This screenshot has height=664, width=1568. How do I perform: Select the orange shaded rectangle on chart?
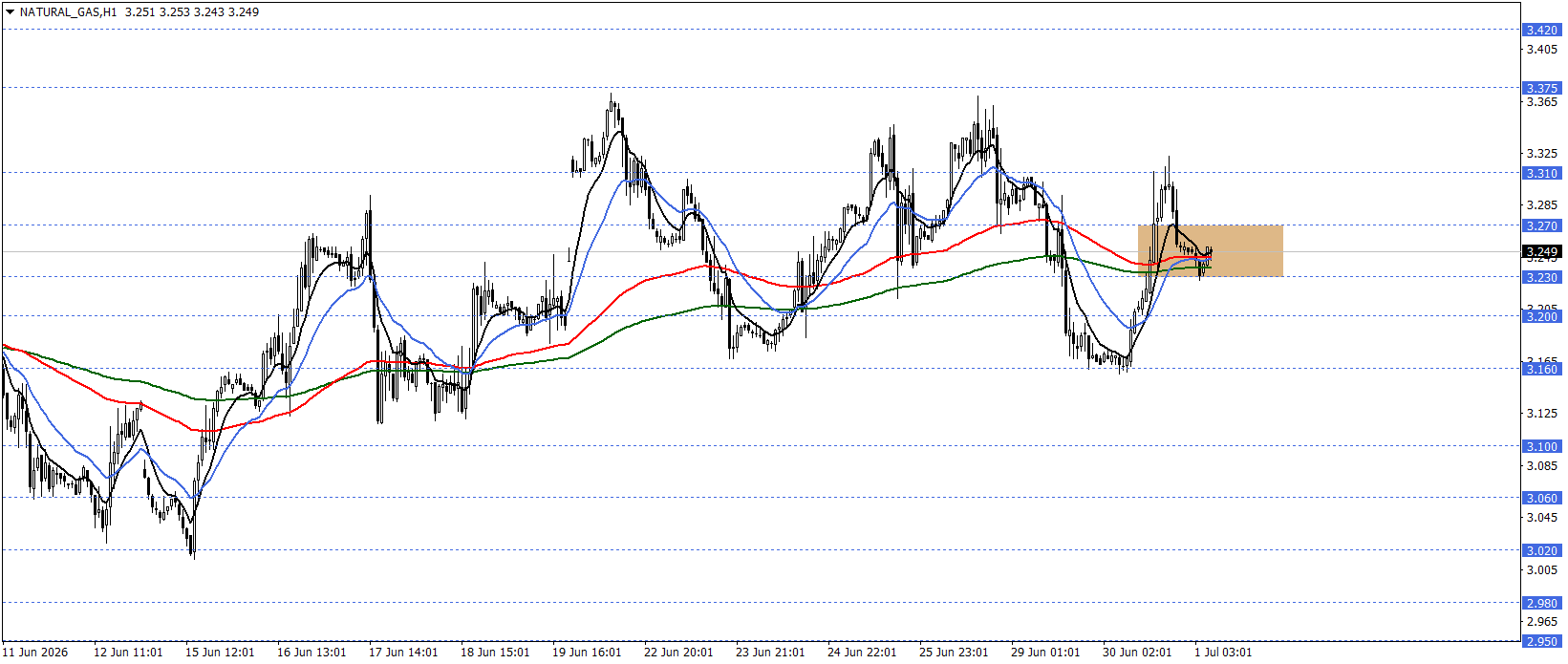(x=1210, y=251)
